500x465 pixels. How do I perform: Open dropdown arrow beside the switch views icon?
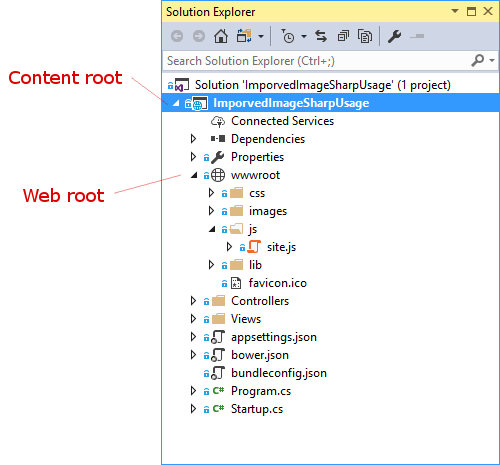tap(261, 36)
